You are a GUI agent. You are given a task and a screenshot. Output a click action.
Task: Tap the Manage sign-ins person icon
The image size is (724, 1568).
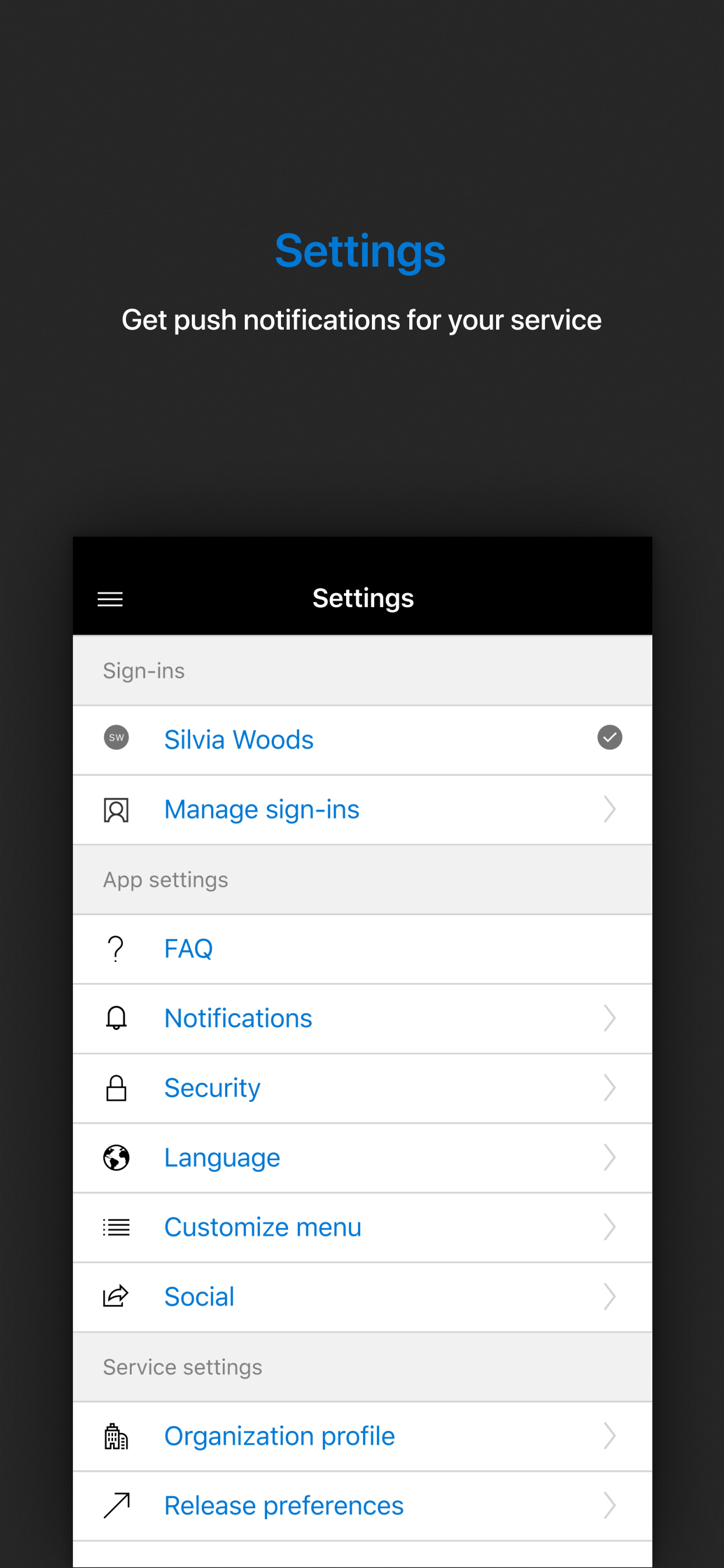tap(116, 810)
